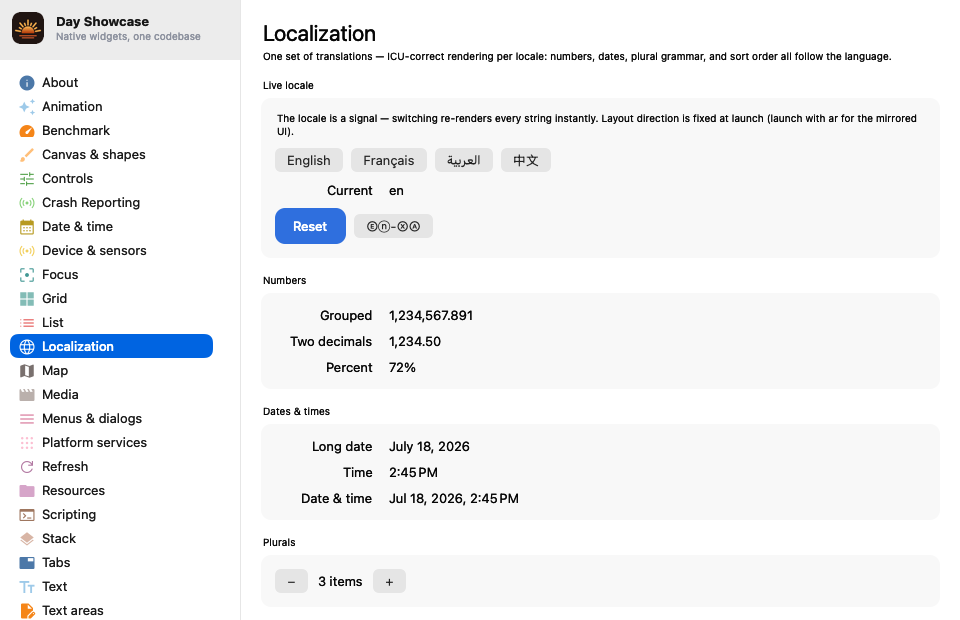The height and width of the screenshot is (620, 960).
Task: Click the Media clapperboard icon
Action: point(27,395)
